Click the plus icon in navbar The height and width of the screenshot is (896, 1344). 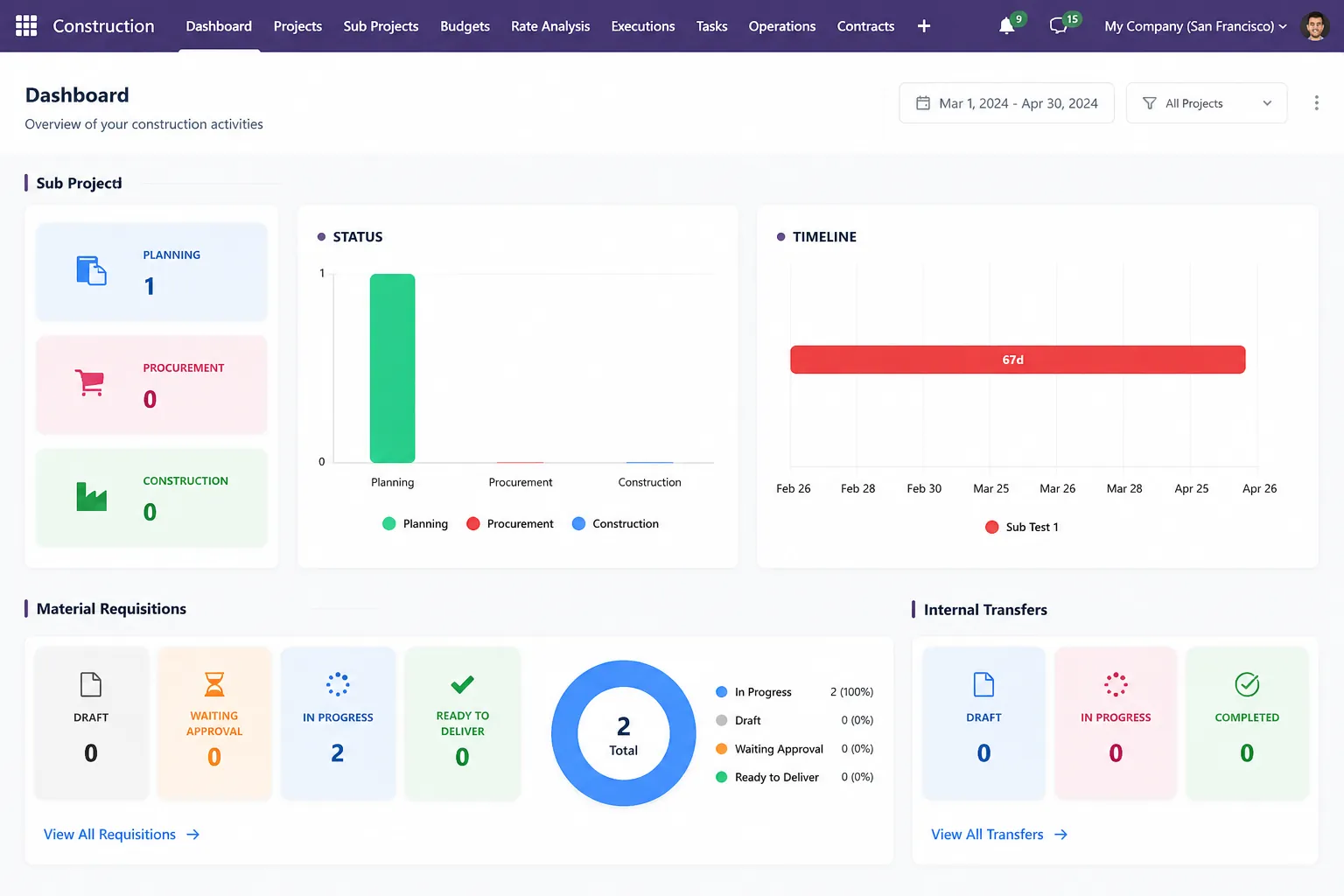pyautogui.click(x=924, y=26)
